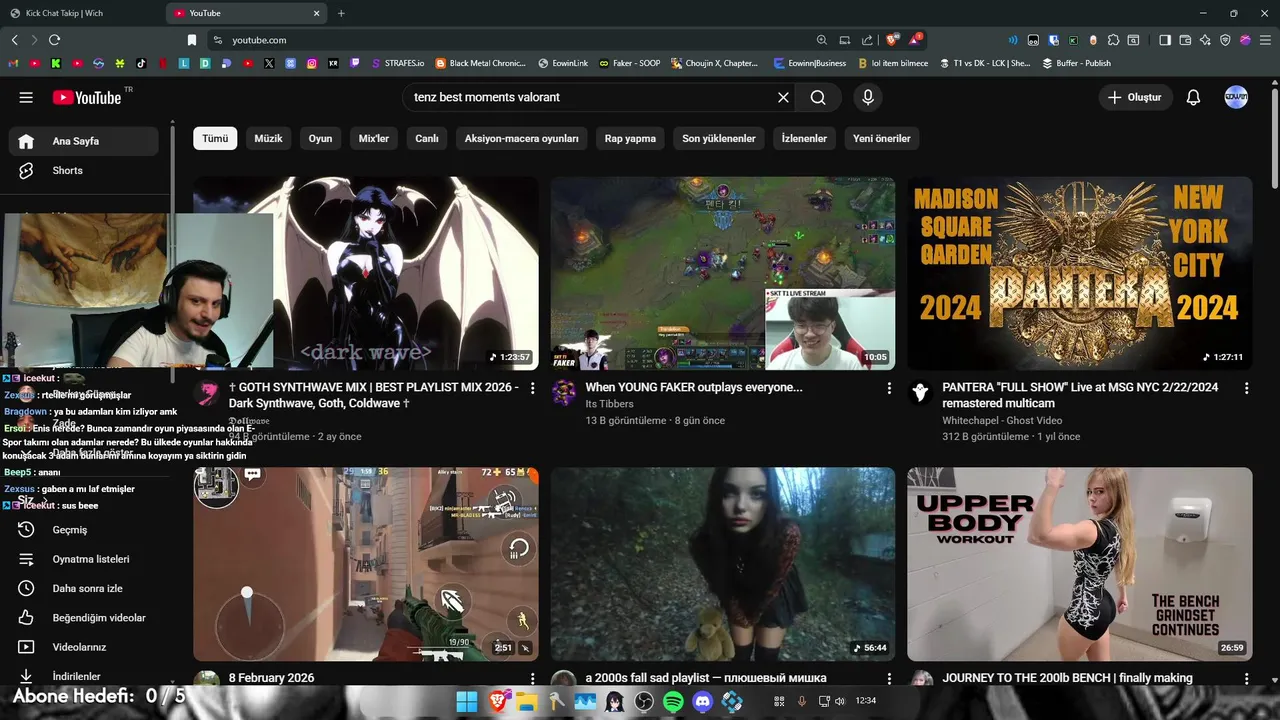Open the Black Metal Chronic bookmark
1280x720 pixels.
coord(479,63)
